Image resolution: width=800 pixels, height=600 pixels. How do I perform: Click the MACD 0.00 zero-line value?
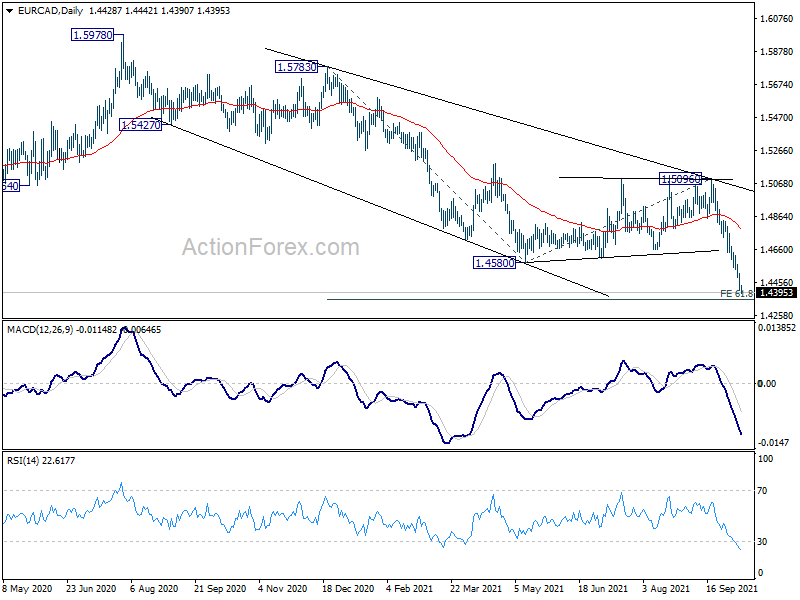(x=767, y=384)
